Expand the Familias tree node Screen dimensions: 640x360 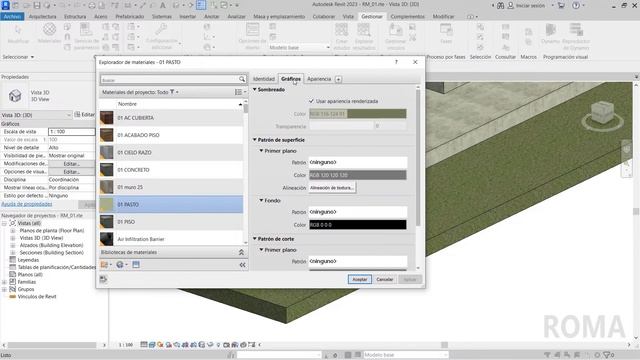tap(4, 282)
